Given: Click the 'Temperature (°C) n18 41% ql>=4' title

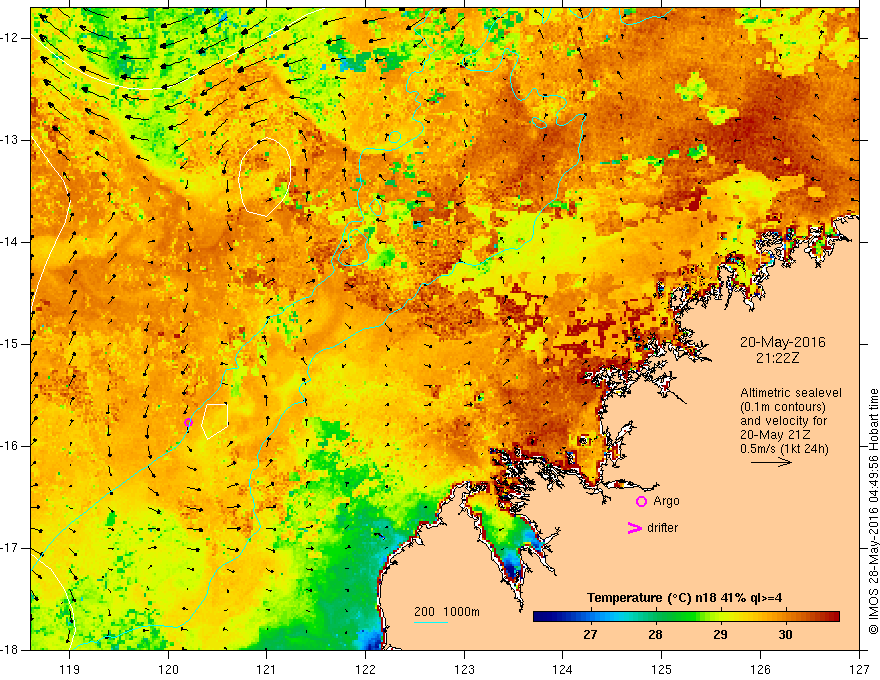Looking at the screenshot, I should coord(684,598).
